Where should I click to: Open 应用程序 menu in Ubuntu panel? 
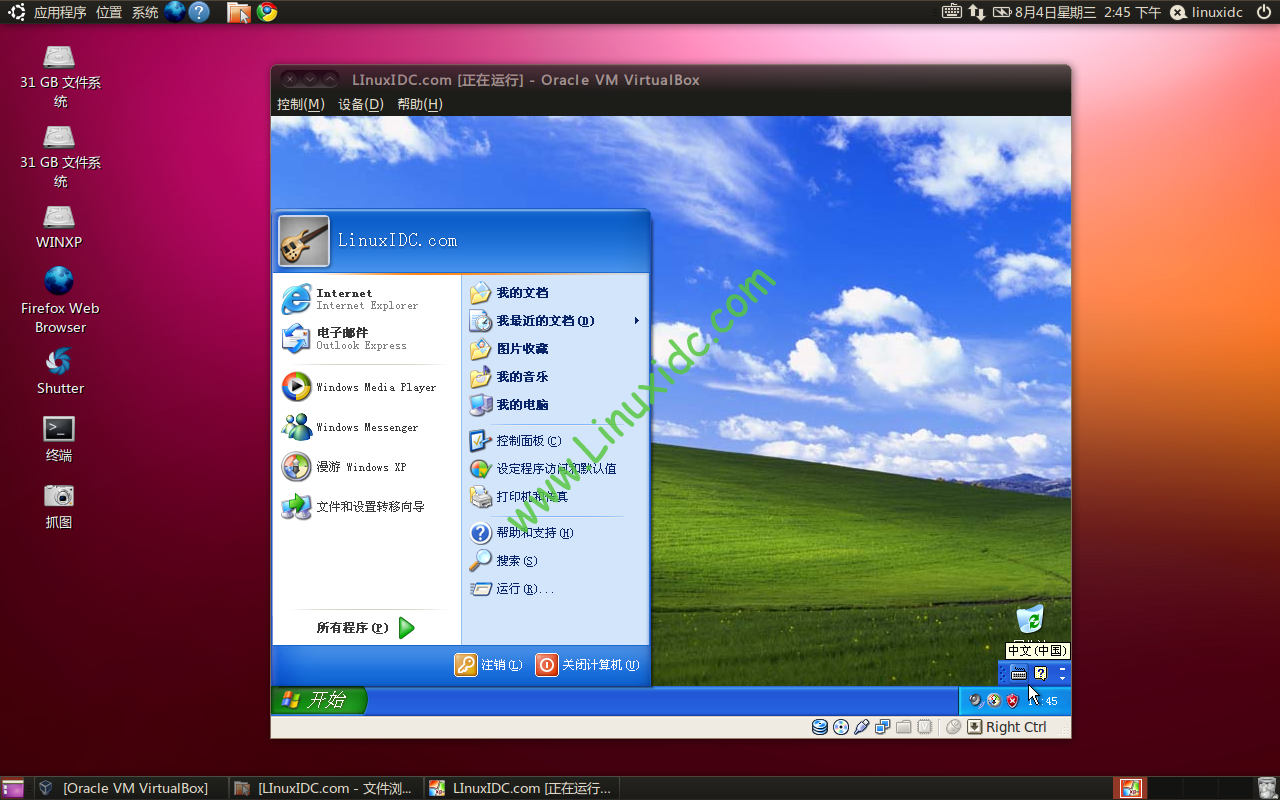pos(60,12)
